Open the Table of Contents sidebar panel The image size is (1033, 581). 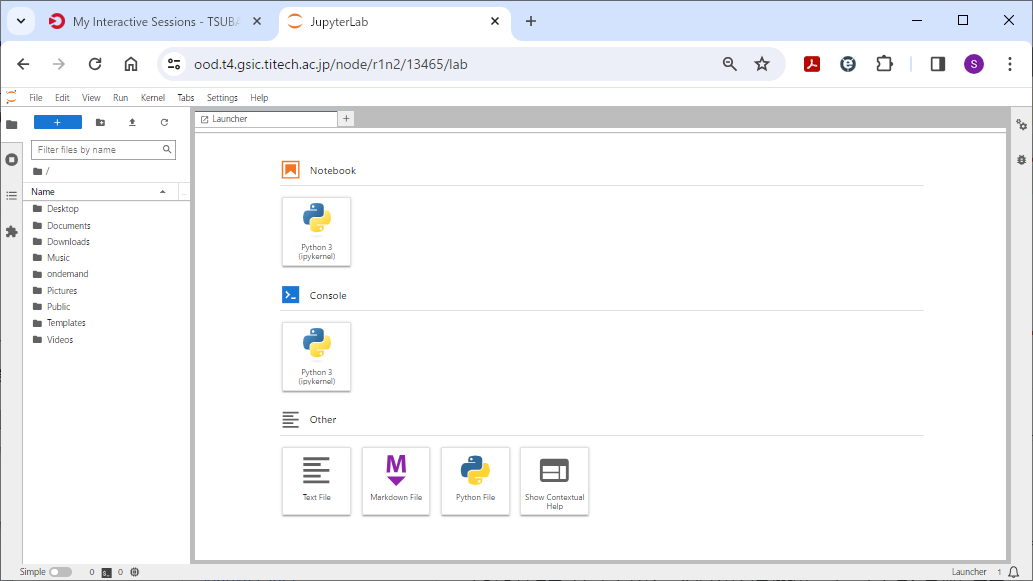12,195
